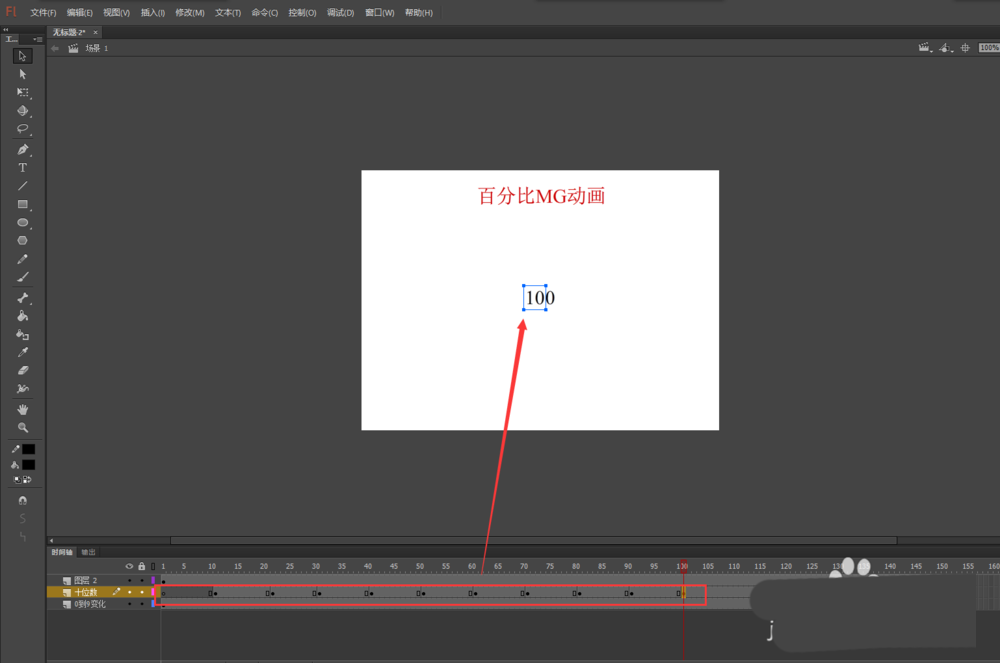This screenshot has height=663, width=1000.
Task: Select the Eyedropper tool
Action: [22, 352]
